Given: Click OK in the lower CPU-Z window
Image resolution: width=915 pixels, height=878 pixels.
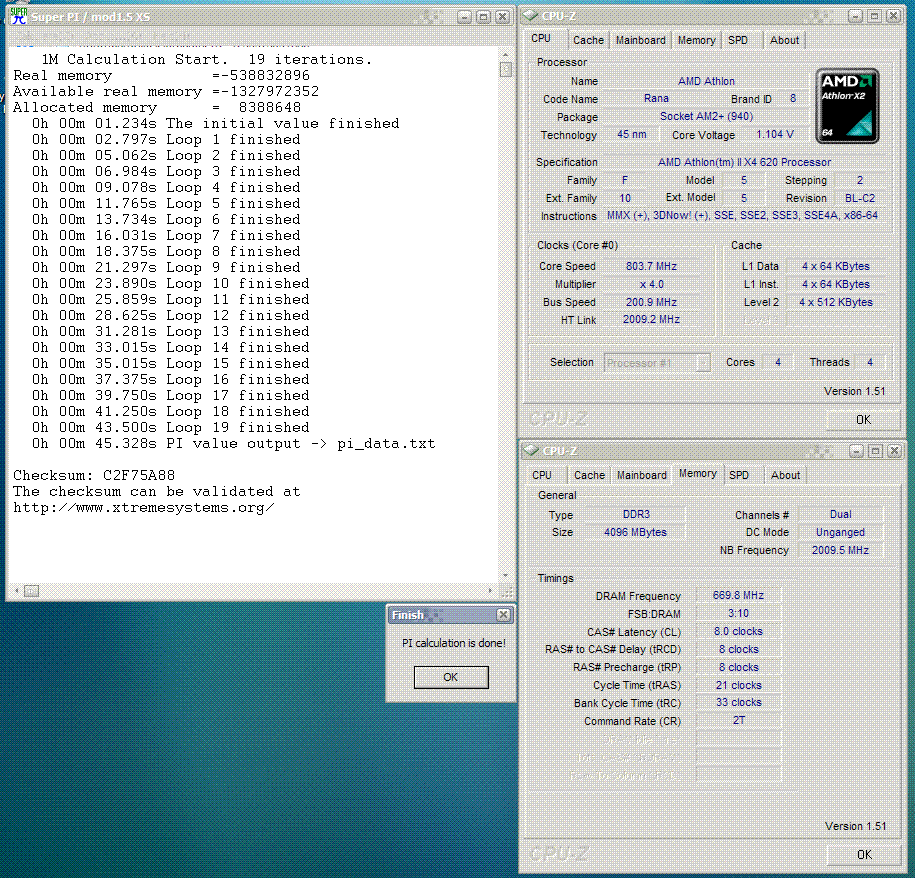Looking at the screenshot, I should (863, 854).
